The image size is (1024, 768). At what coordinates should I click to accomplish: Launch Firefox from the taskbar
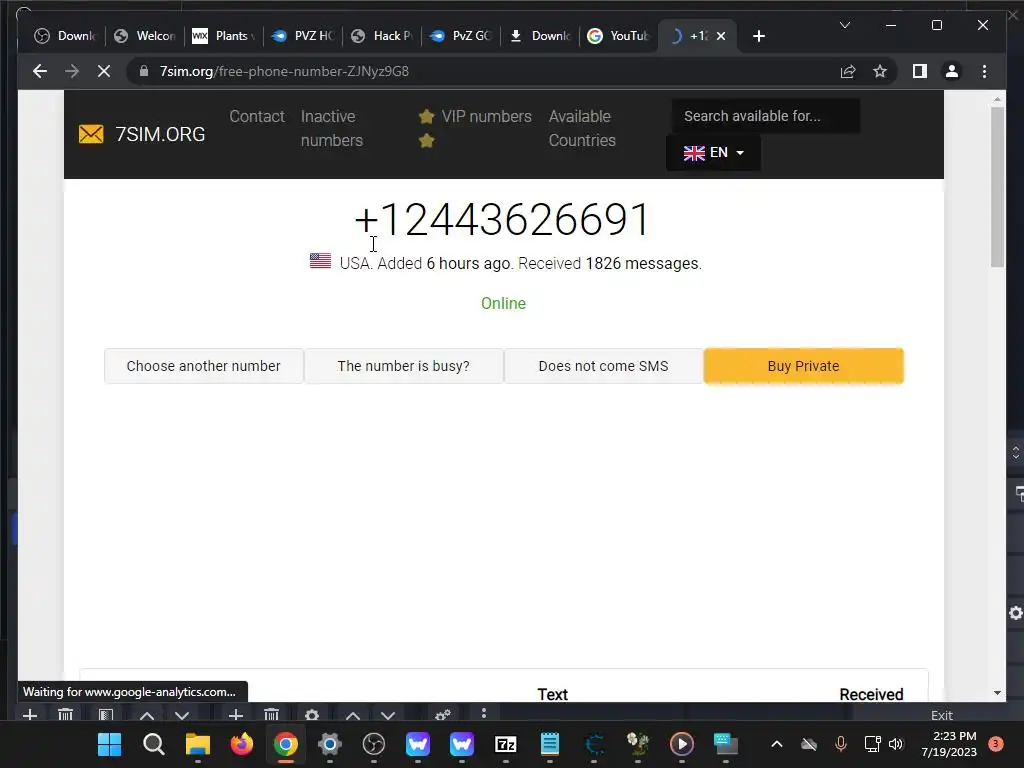[x=242, y=744]
